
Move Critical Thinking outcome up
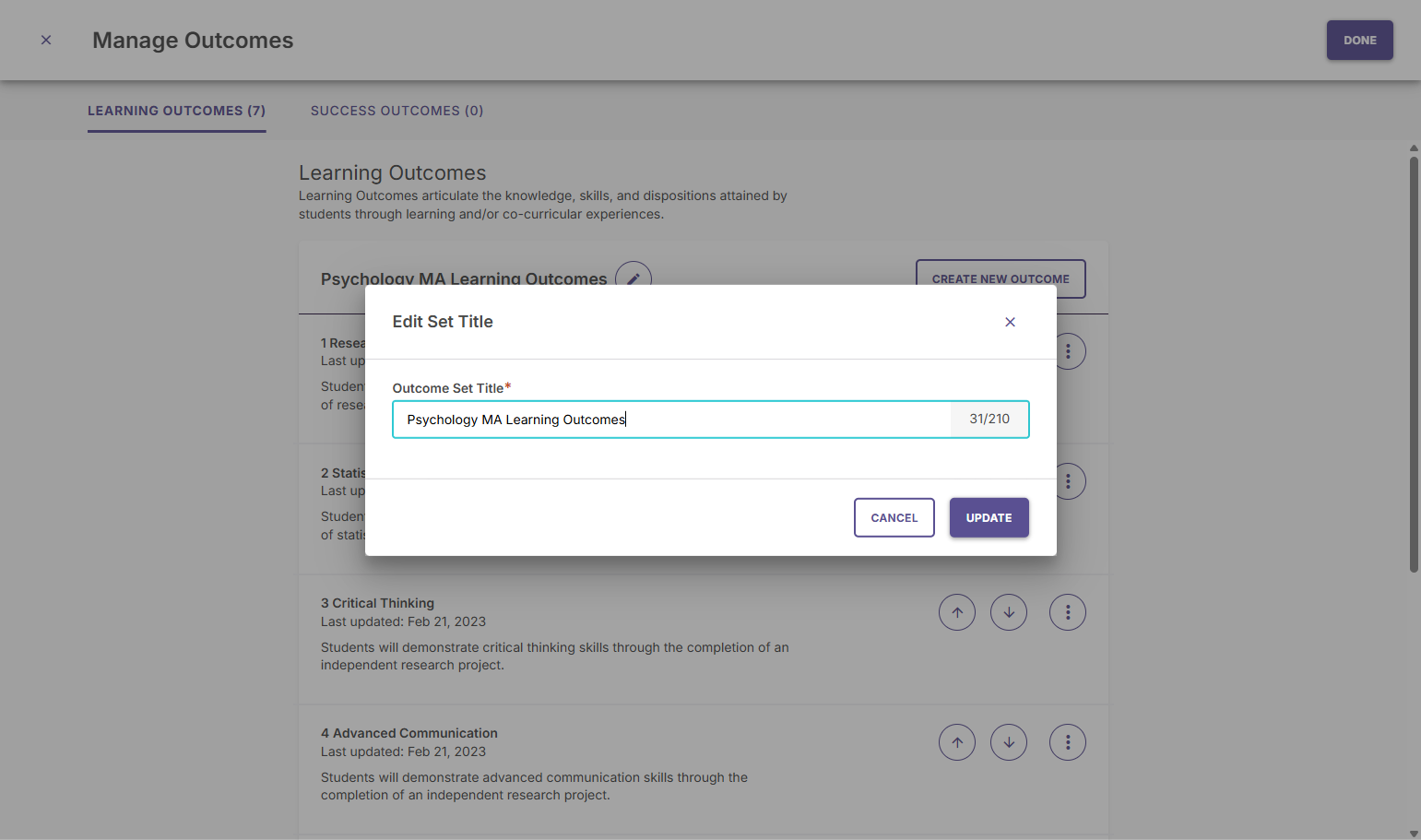(957, 612)
